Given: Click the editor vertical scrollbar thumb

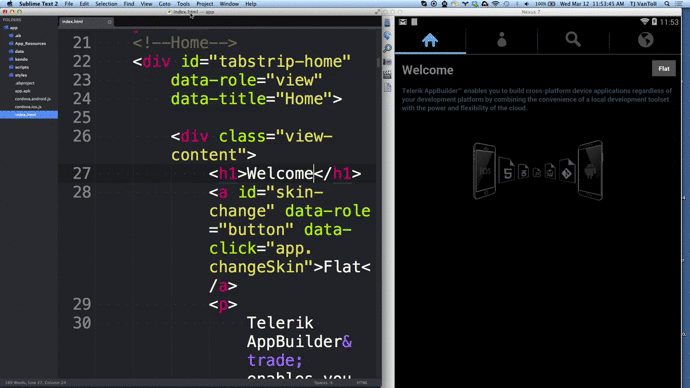Looking at the screenshot, I should coord(378,62).
